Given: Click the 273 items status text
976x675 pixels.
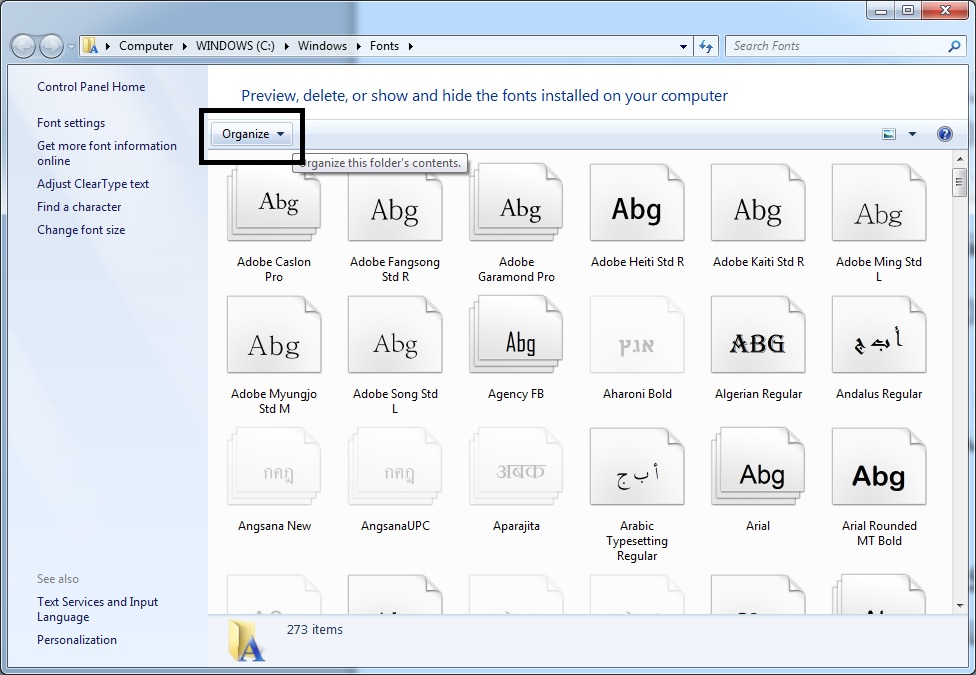Looking at the screenshot, I should pos(314,630).
